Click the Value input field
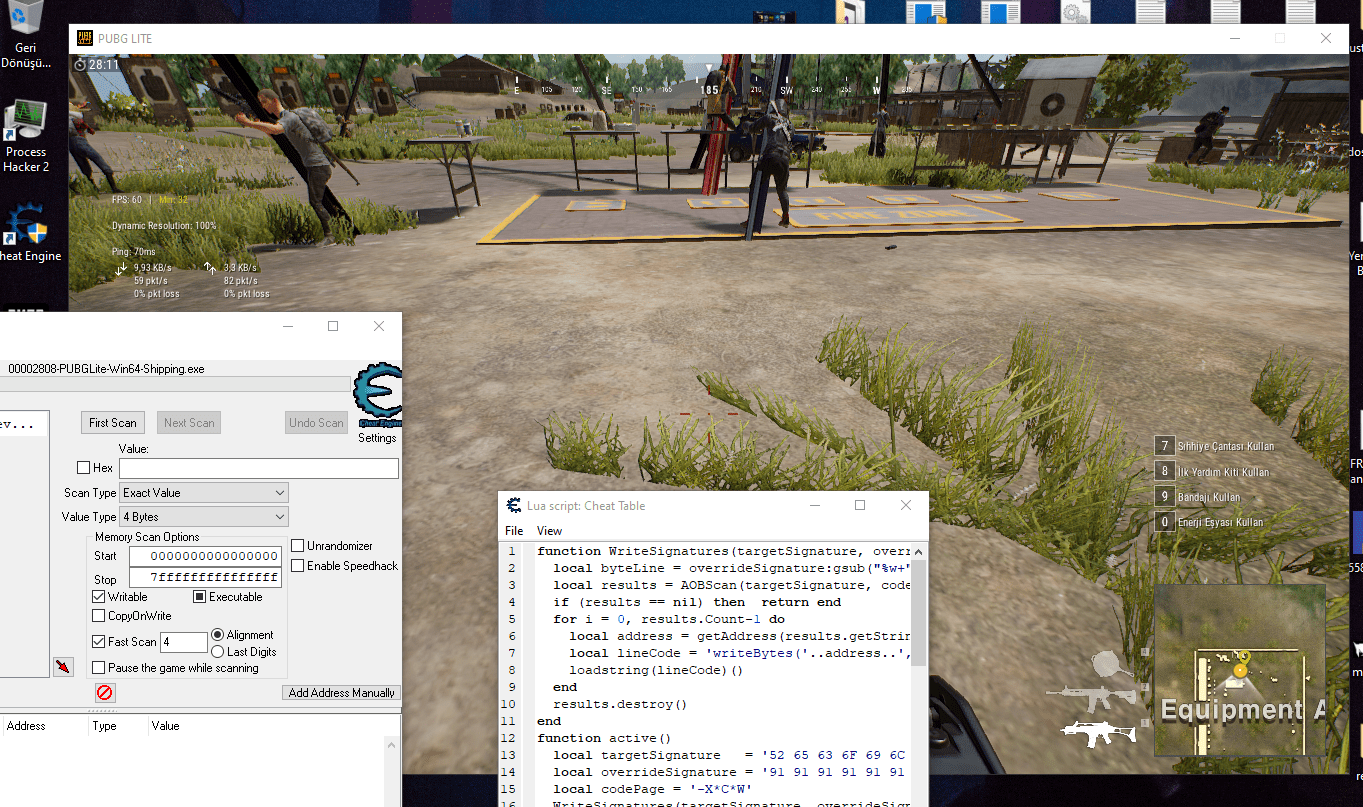The width and height of the screenshot is (1363, 807). coord(259,468)
